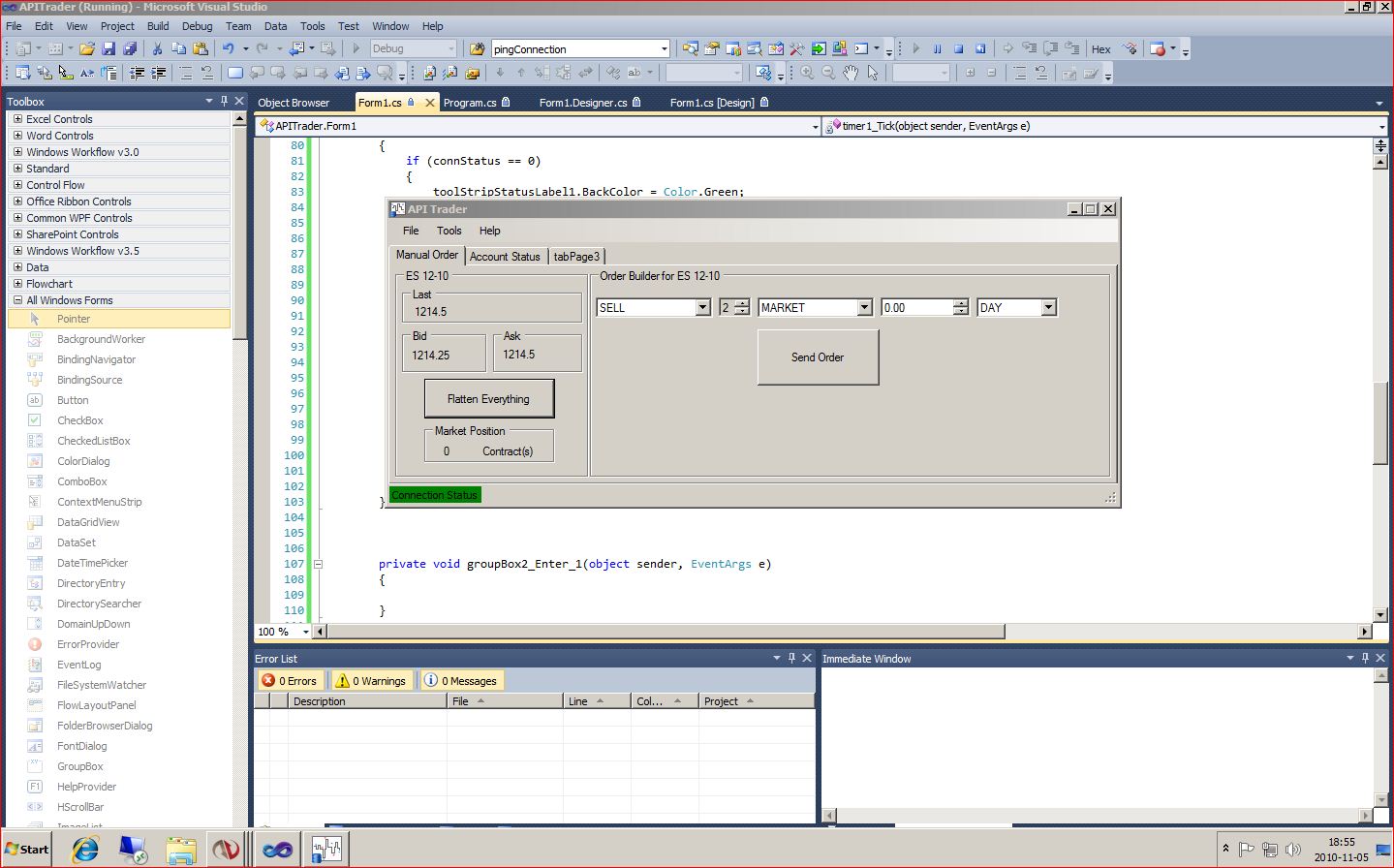Toggle the 0 Messages filter button
Viewport: 1394px width, 868px height.
pos(461,680)
